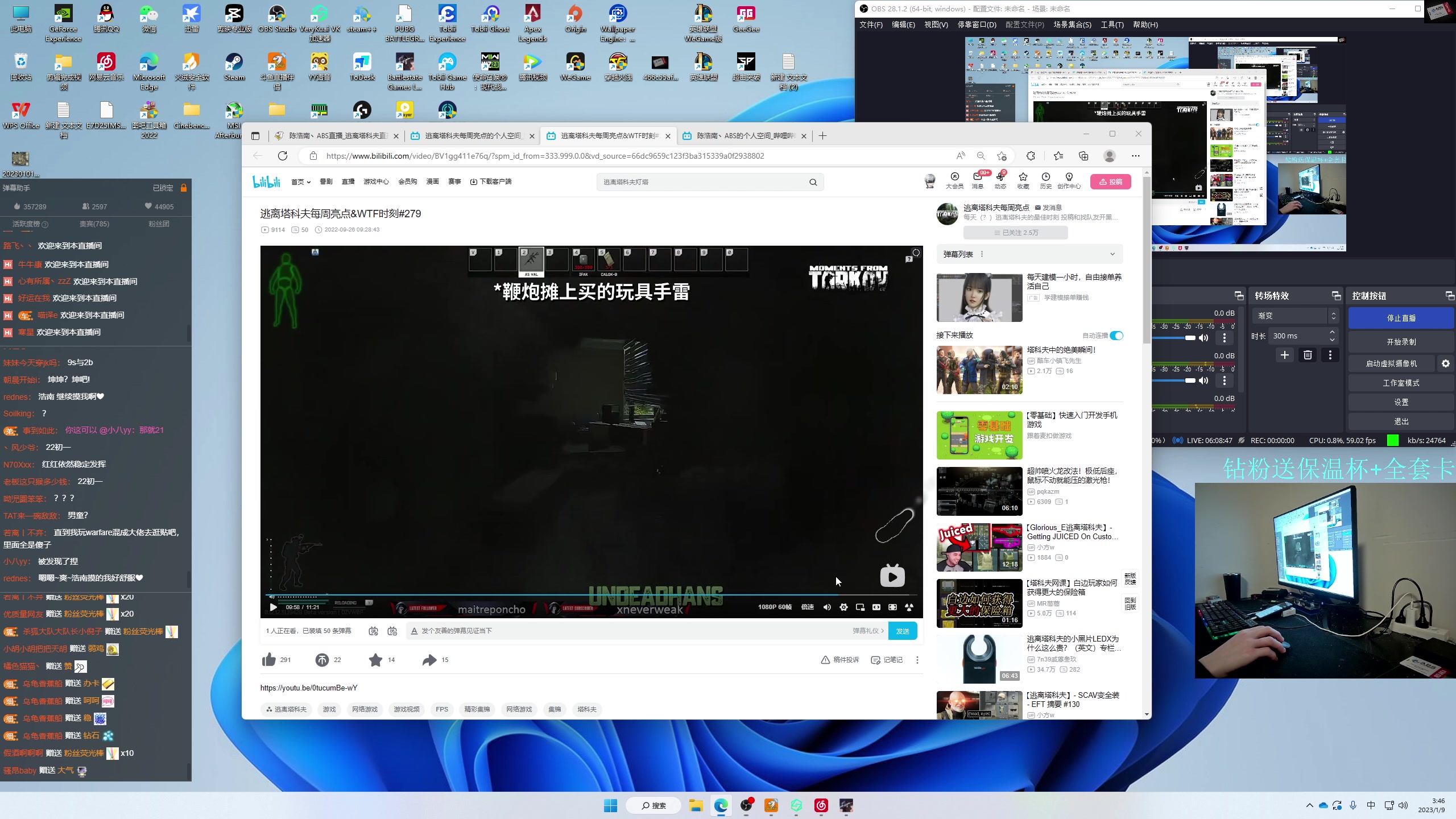Image resolution: width=1456 pixels, height=819 pixels.
Task: Toggle the 已锁定 lock in 弹幕助手
Action: click(183, 188)
